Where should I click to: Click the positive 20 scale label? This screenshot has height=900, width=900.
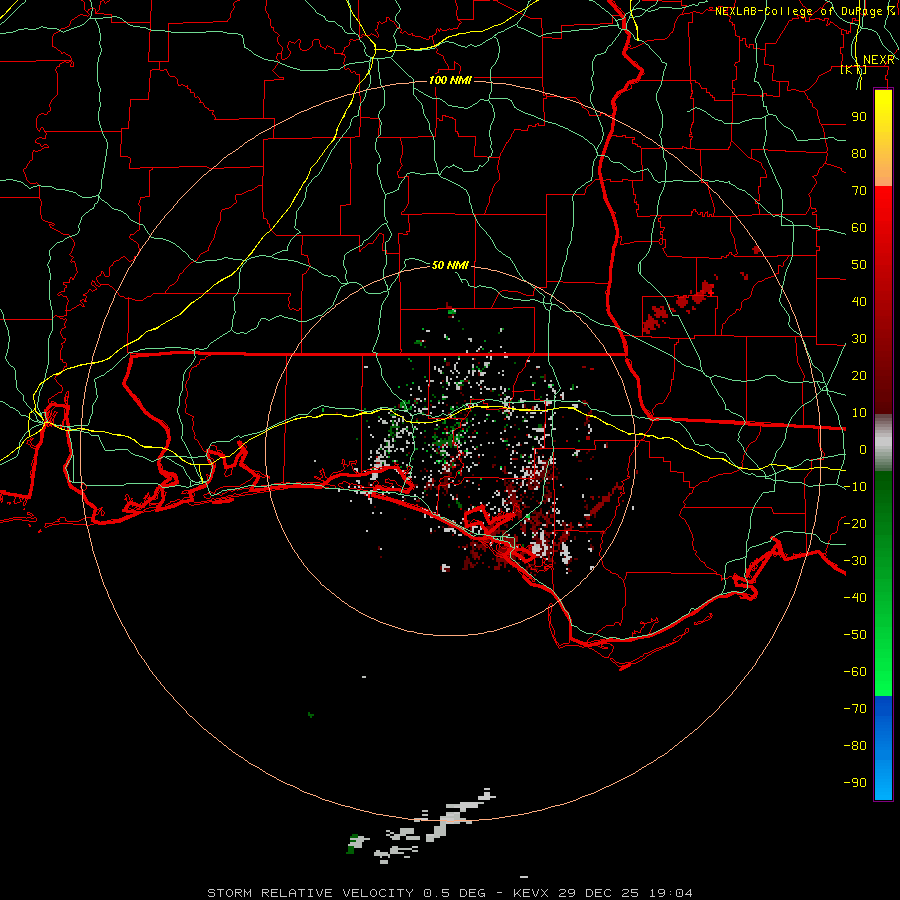pyautogui.click(x=859, y=375)
